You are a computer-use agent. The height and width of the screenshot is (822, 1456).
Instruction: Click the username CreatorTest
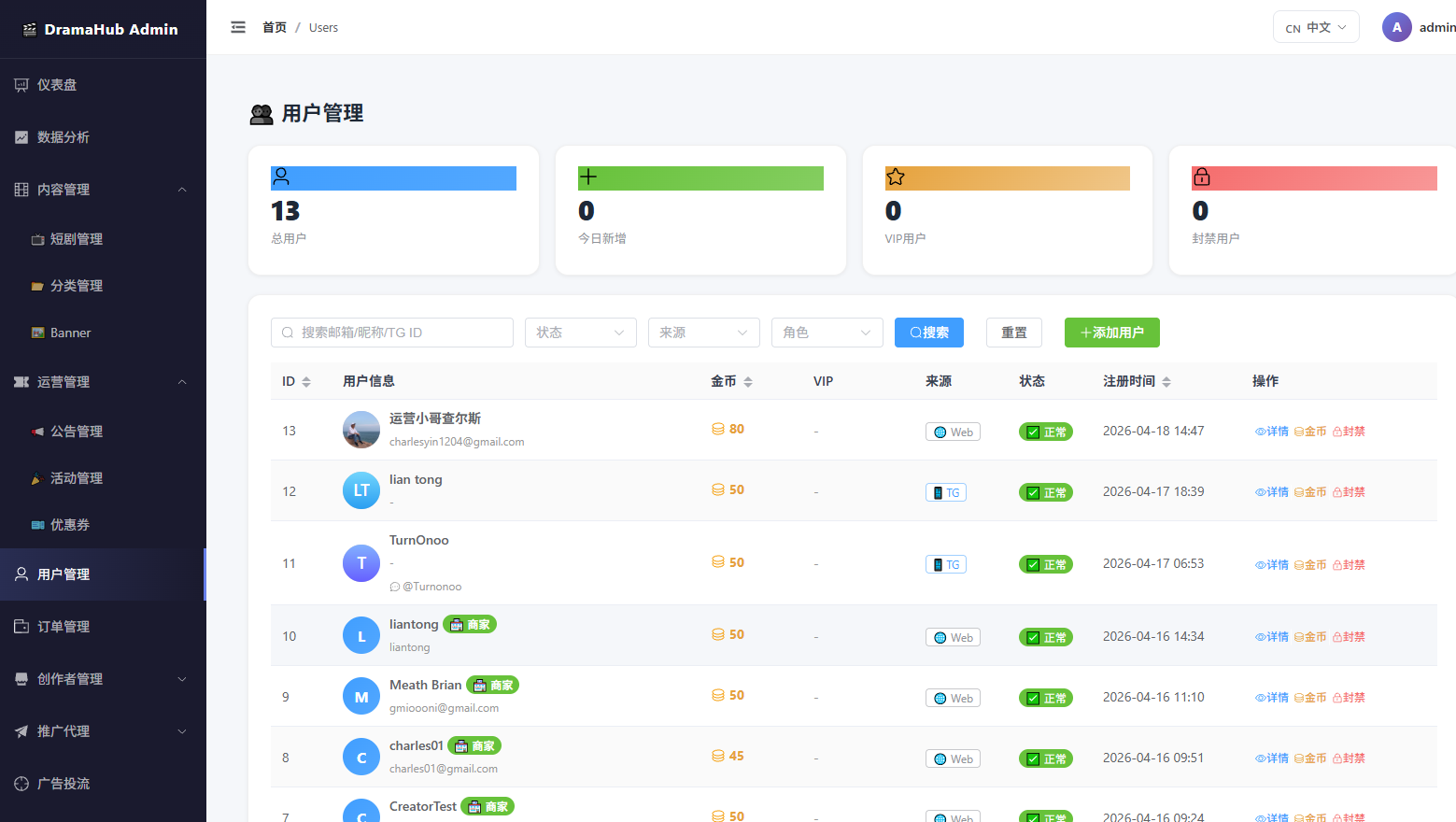tap(423, 806)
